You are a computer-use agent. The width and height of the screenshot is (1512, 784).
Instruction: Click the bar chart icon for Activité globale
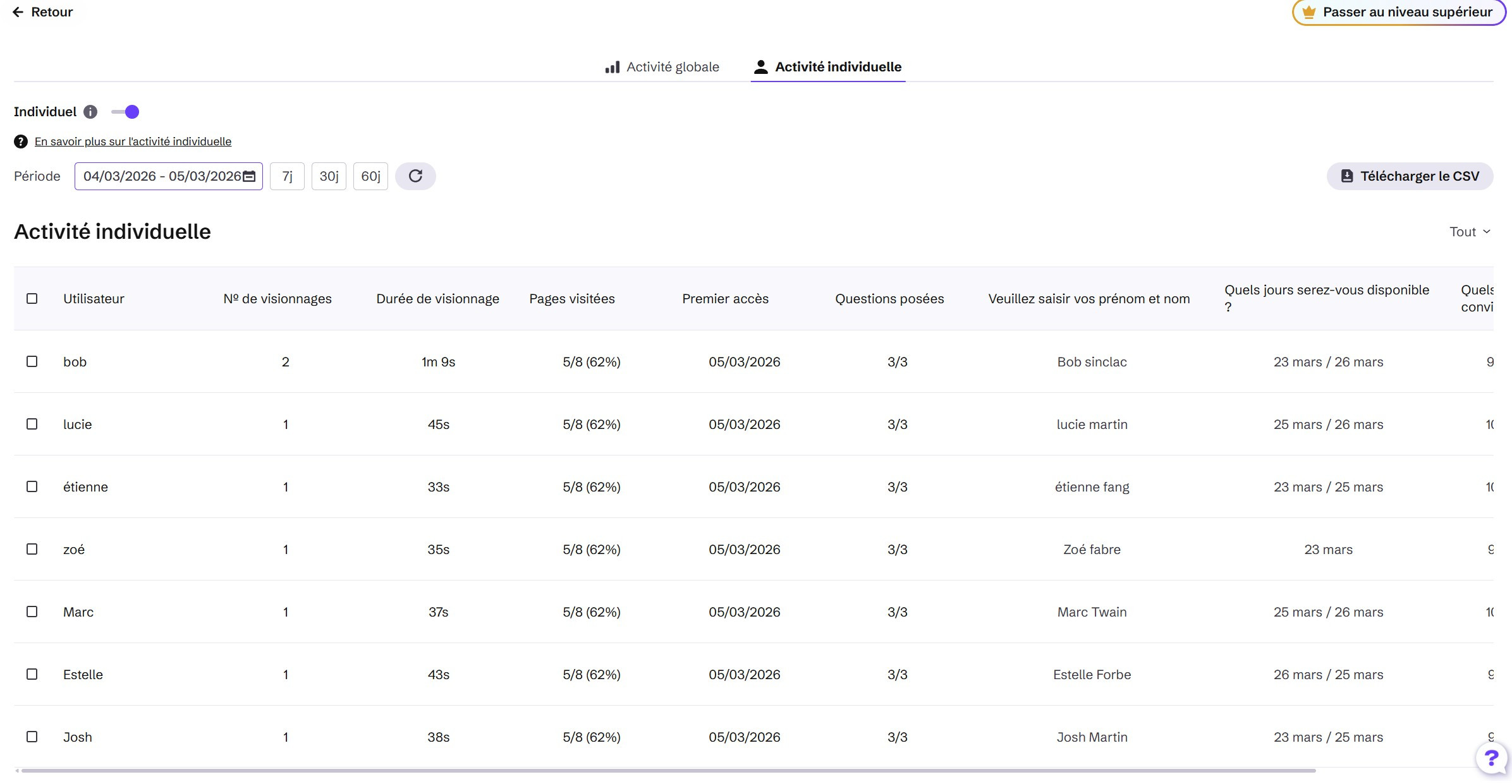tap(612, 67)
